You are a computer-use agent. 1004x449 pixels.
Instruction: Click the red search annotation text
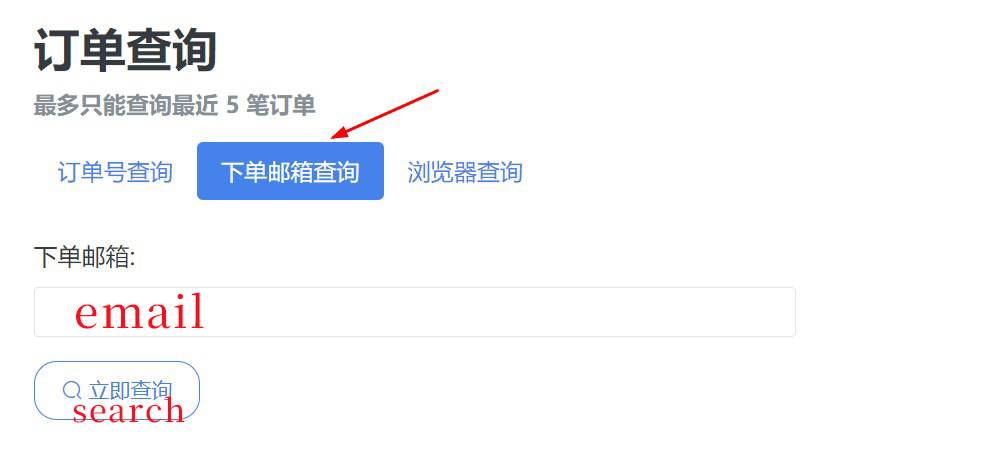click(128, 411)
